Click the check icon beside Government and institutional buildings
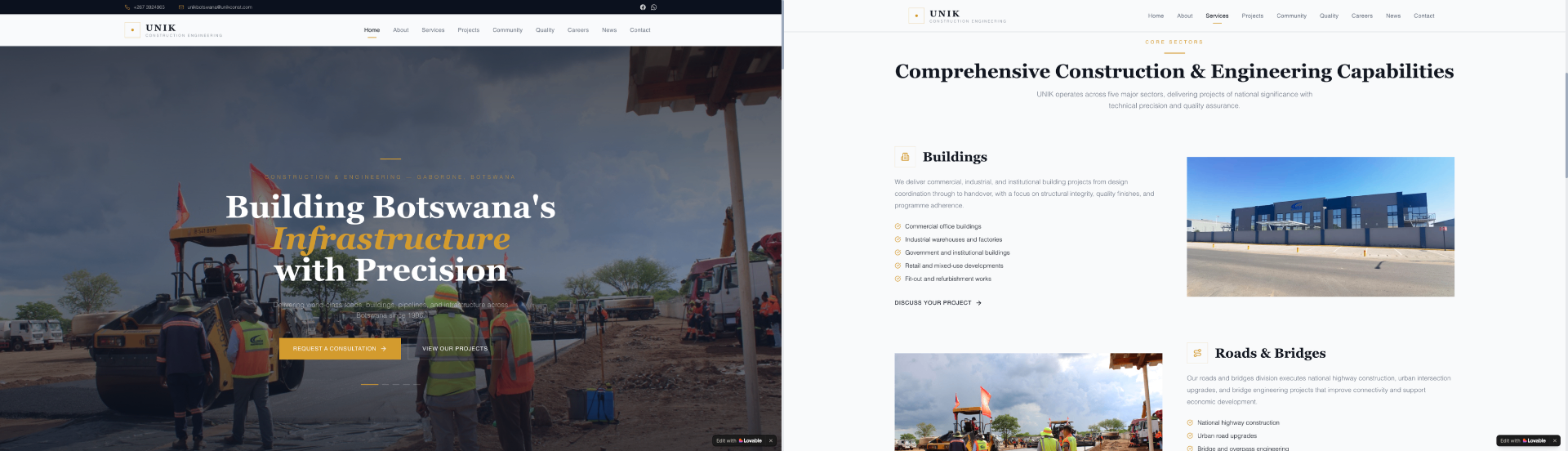The image size is (1568, 451). 898,252
